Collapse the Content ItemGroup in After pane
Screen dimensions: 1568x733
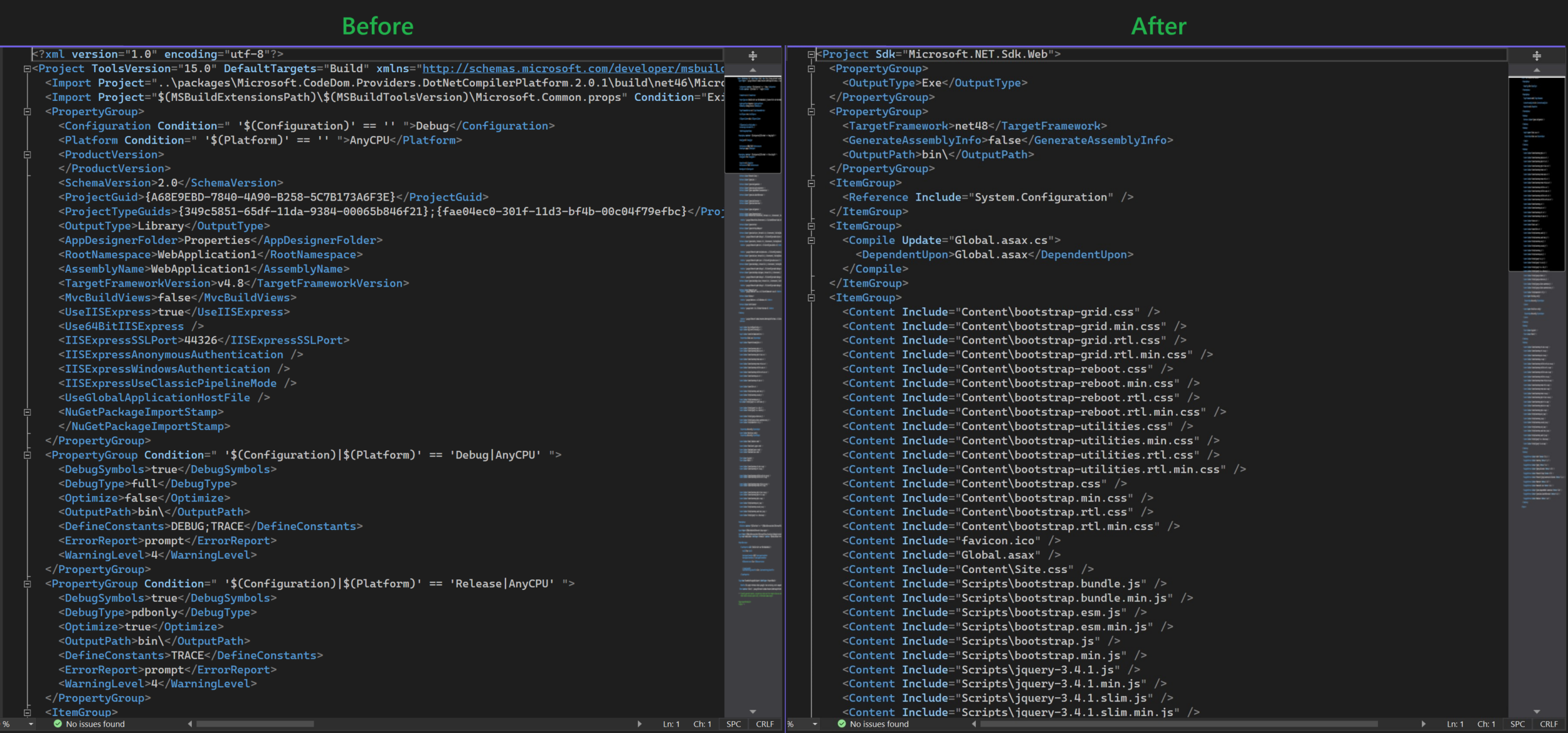(811, 298)
